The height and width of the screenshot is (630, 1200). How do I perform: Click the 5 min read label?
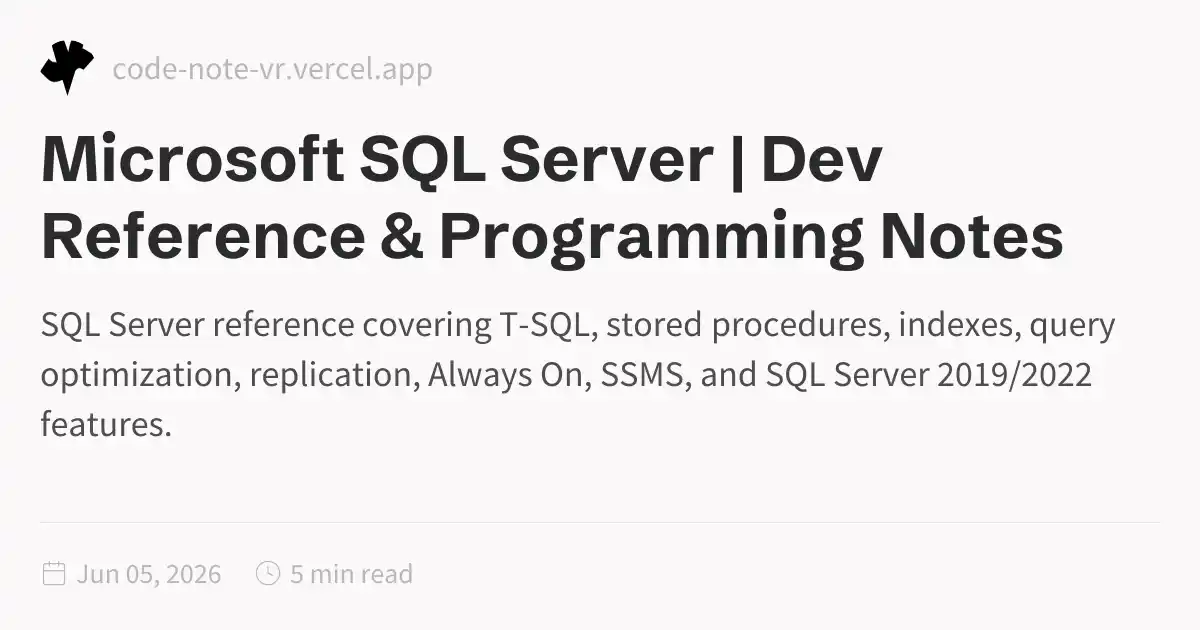tap(351, 574)
